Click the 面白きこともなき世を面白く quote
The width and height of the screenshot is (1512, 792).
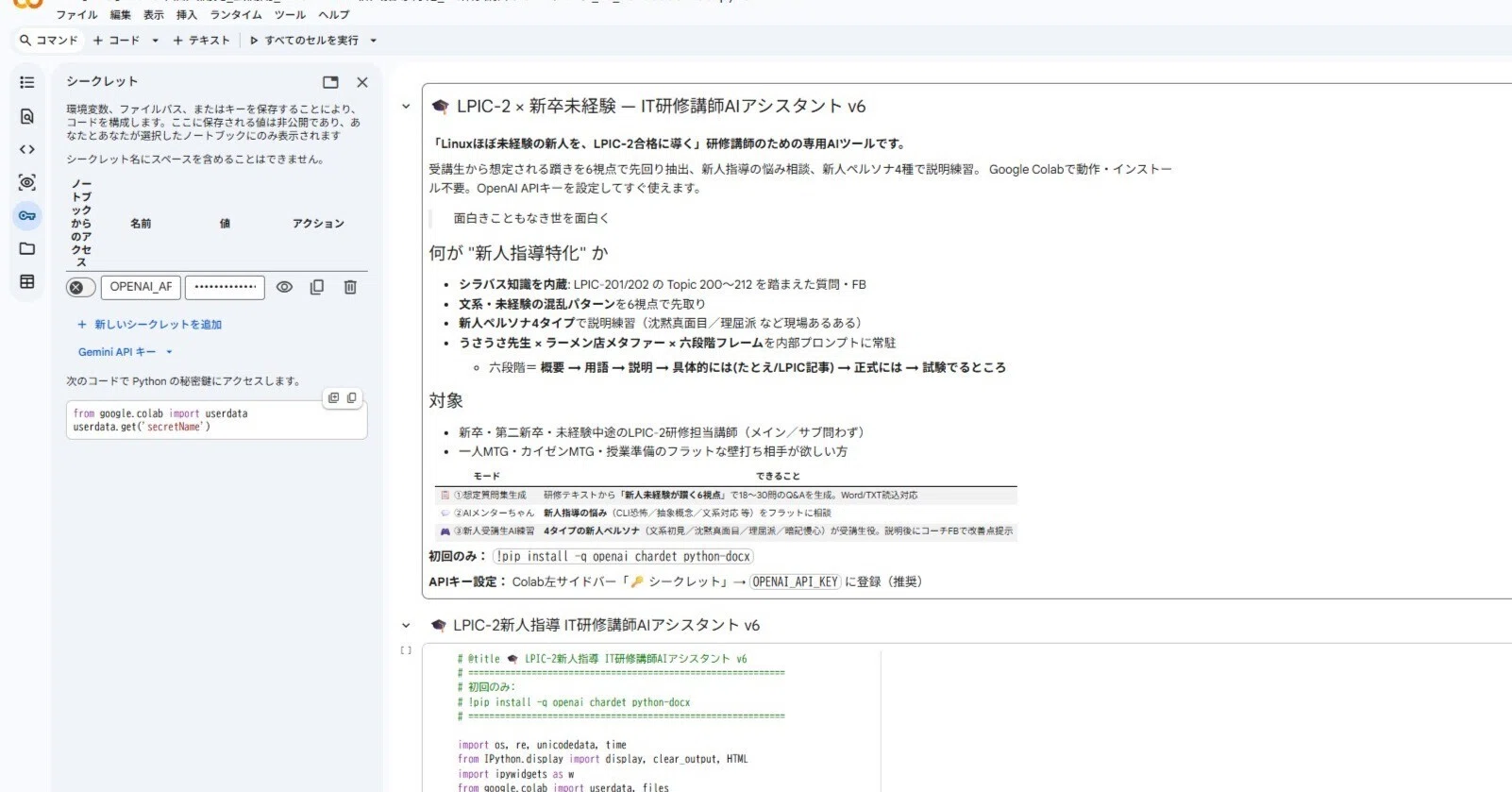(531, 218)
